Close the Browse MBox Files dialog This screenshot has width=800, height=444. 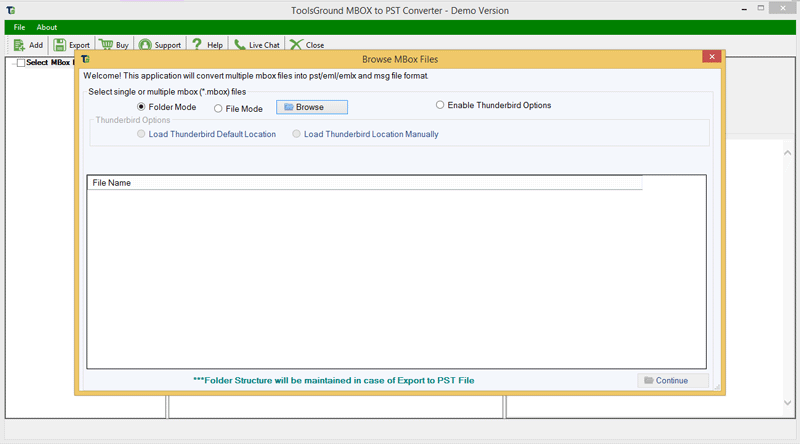[711, 58]
